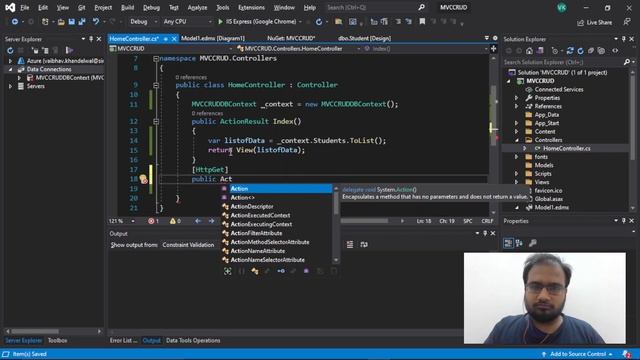The width and height of the screenshot is (640, 360).
Task: Collapse the HomeController class code region
Action: pyautogui.click(x=156, y=85)
